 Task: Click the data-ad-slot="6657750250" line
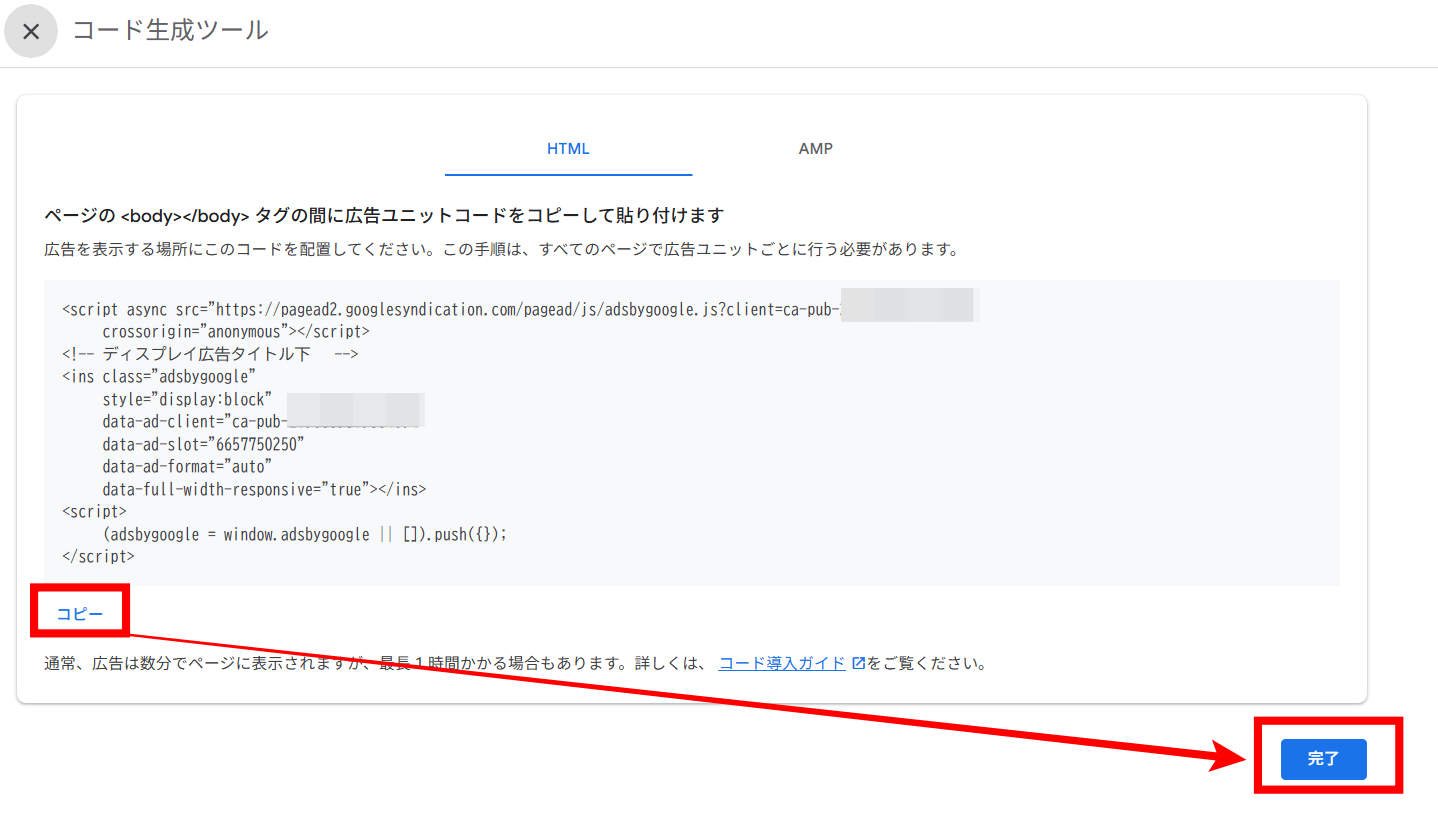click(x=203, y=444)
